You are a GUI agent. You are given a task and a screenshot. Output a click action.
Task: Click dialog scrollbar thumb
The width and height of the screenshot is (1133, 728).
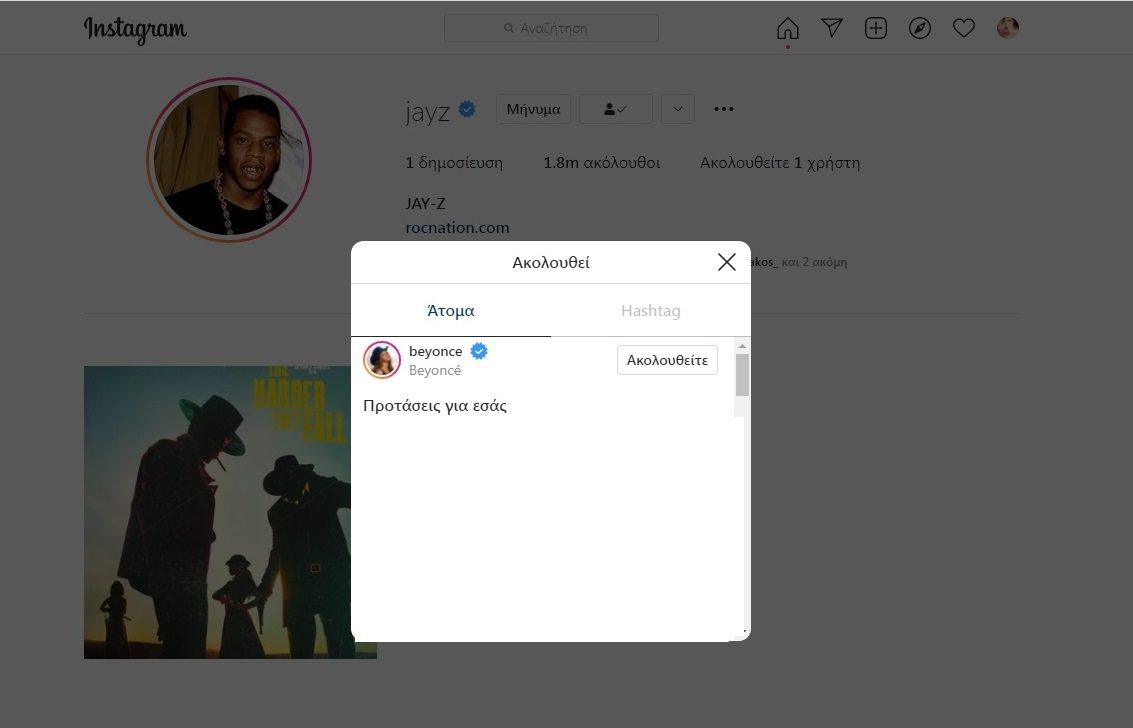(x=742, y=375)
